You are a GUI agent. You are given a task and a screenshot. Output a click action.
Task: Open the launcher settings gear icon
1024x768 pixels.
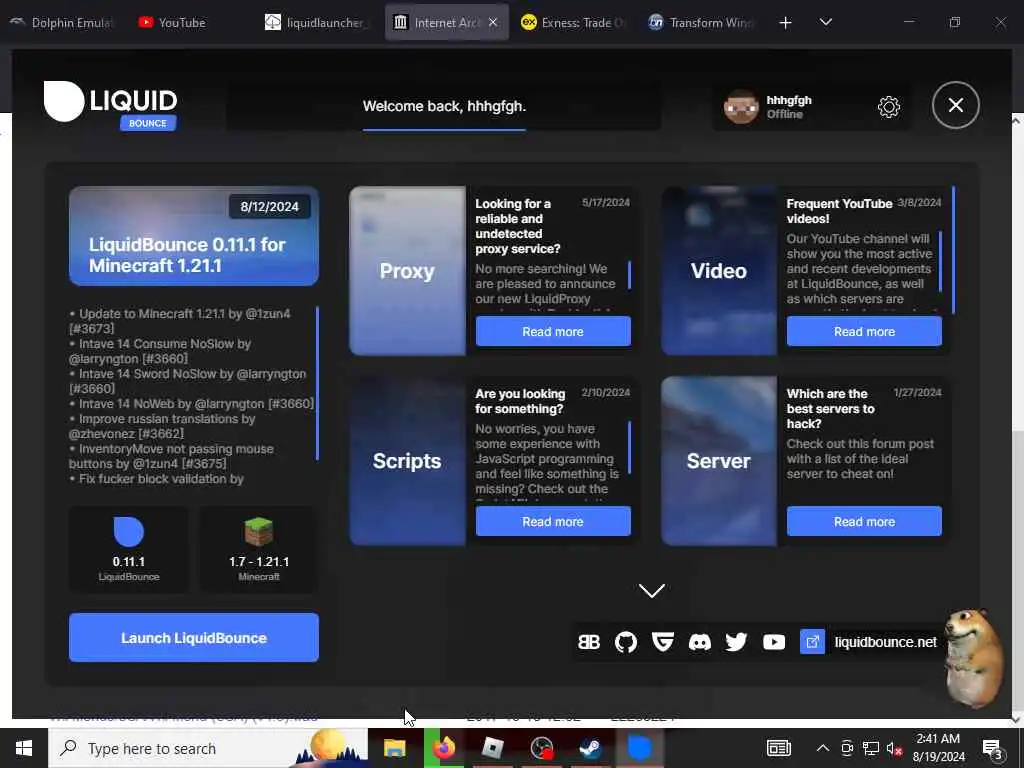pos(888,106)
